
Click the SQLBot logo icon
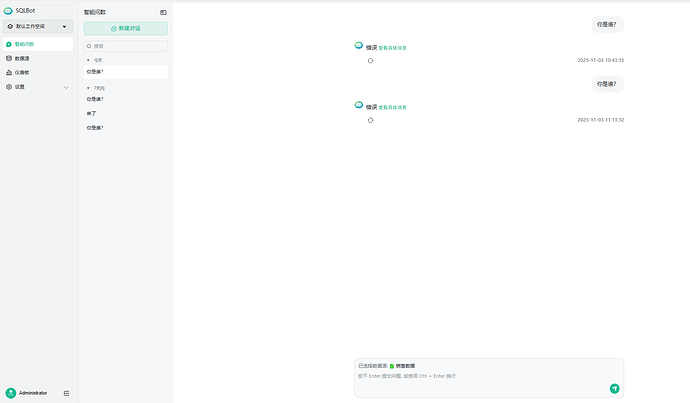click(9, 11)
